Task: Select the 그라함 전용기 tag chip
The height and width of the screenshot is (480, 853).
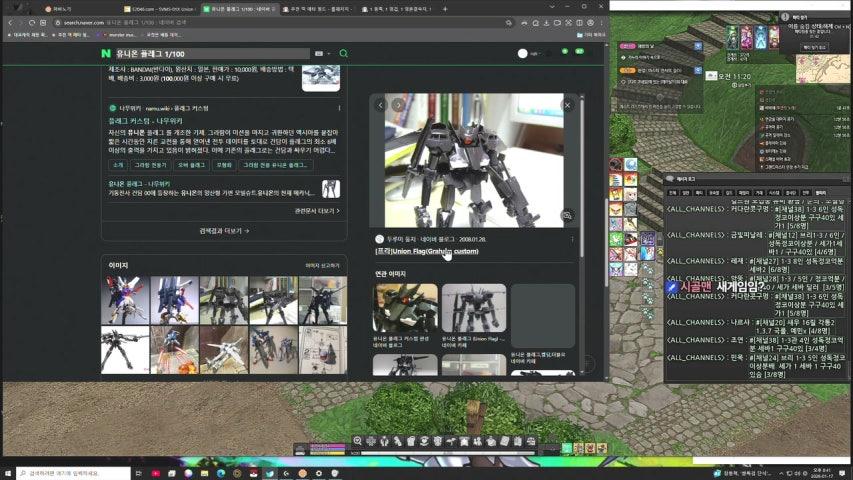Action: point(151,165)
